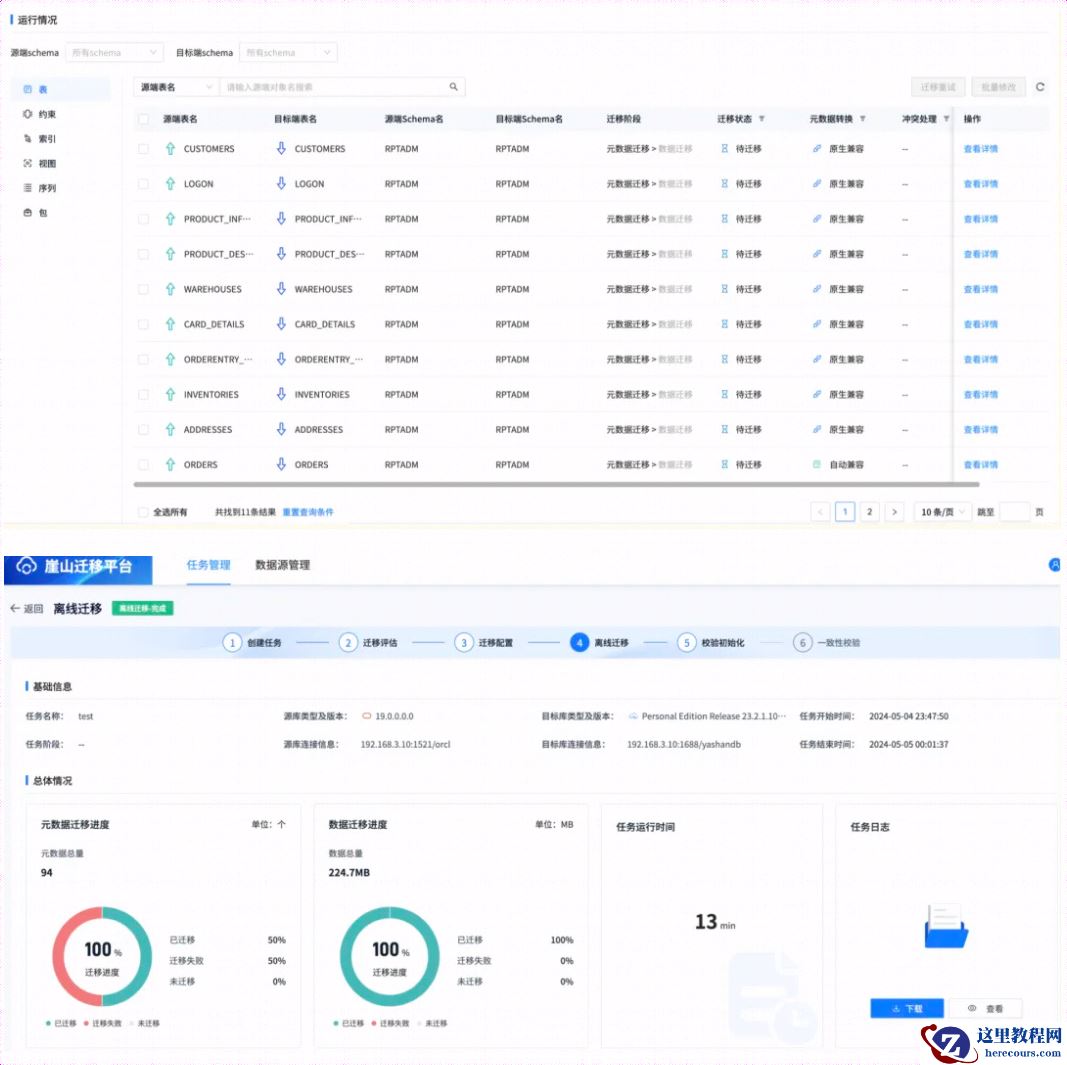Go to next page with the right chevron
Screen dimensions: 1067x1065
pyautogui.click(x=894, y=512)
